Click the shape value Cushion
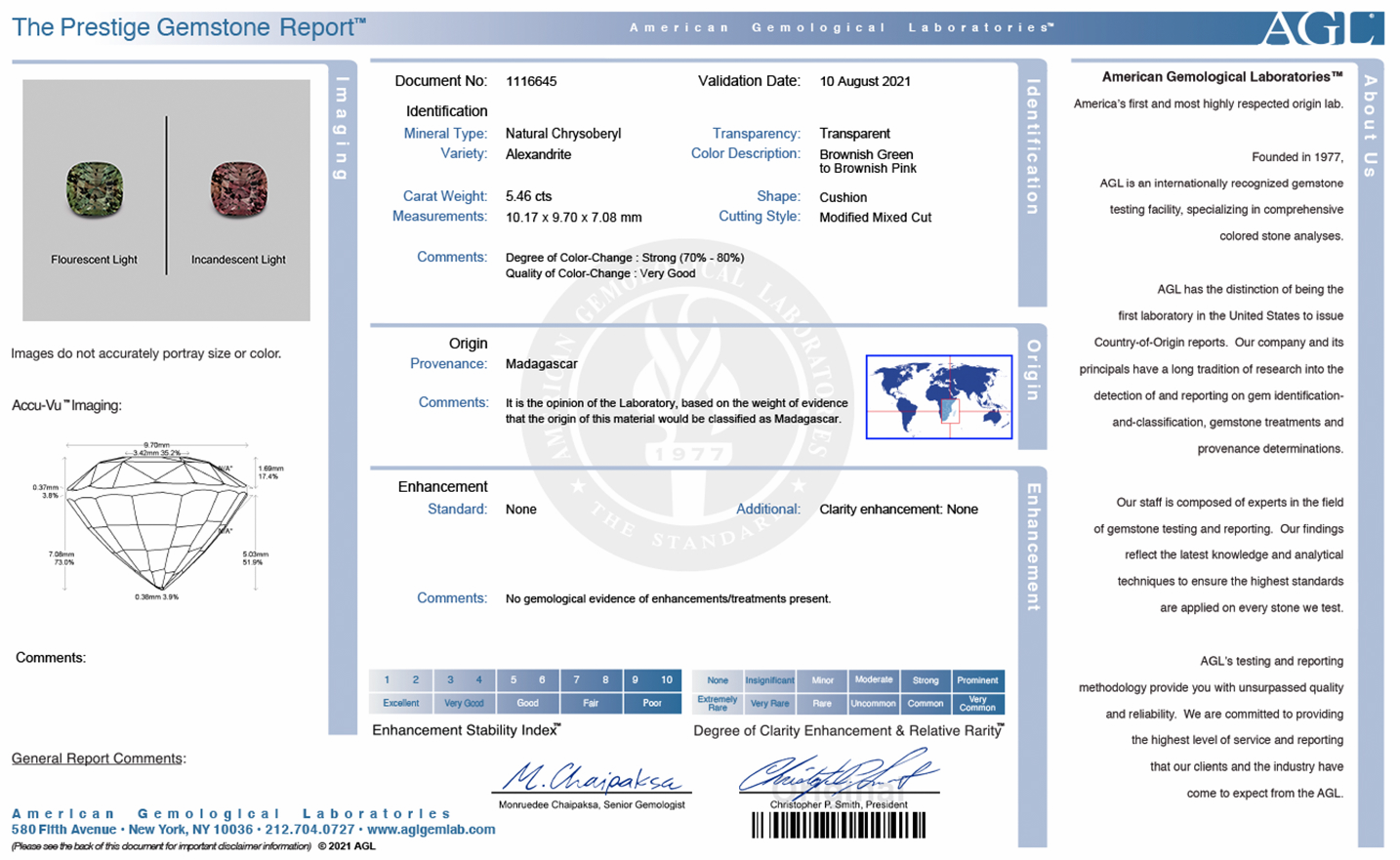This screenshot has width=1400, height=860. tap(844, 197)
